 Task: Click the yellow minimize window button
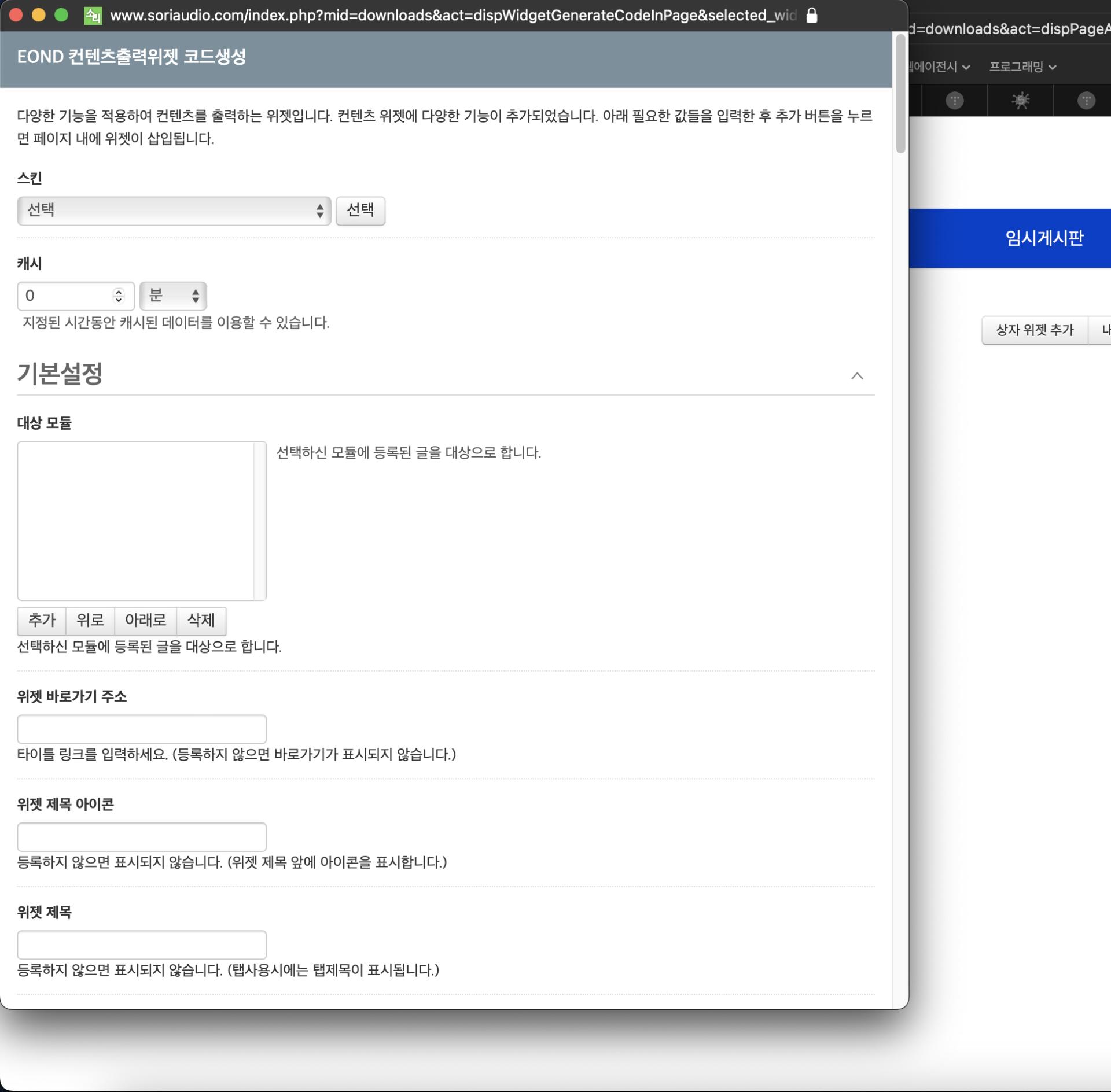pos(38,16)
